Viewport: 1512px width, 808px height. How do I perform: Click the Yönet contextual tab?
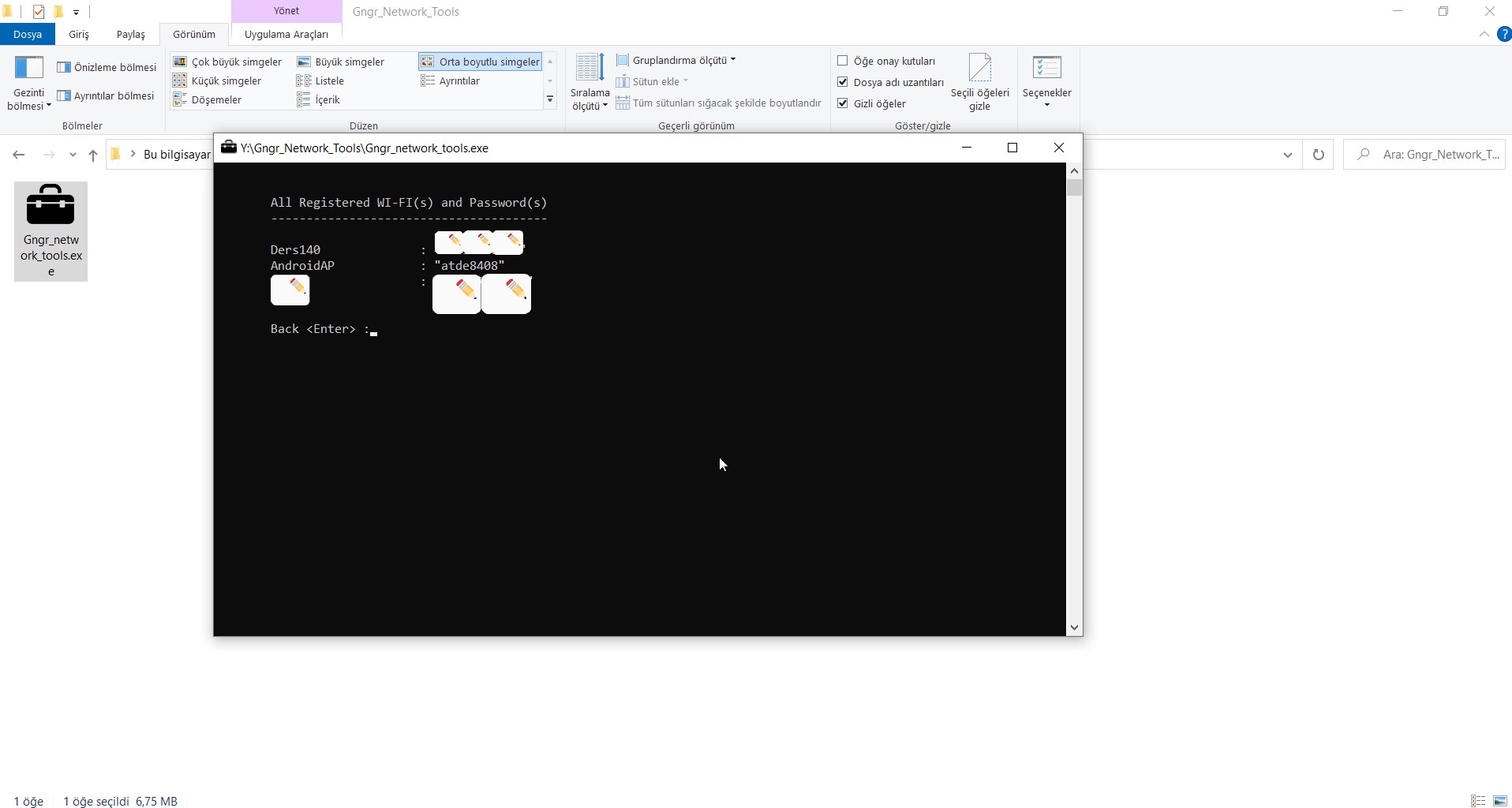[x=286, y=11]
